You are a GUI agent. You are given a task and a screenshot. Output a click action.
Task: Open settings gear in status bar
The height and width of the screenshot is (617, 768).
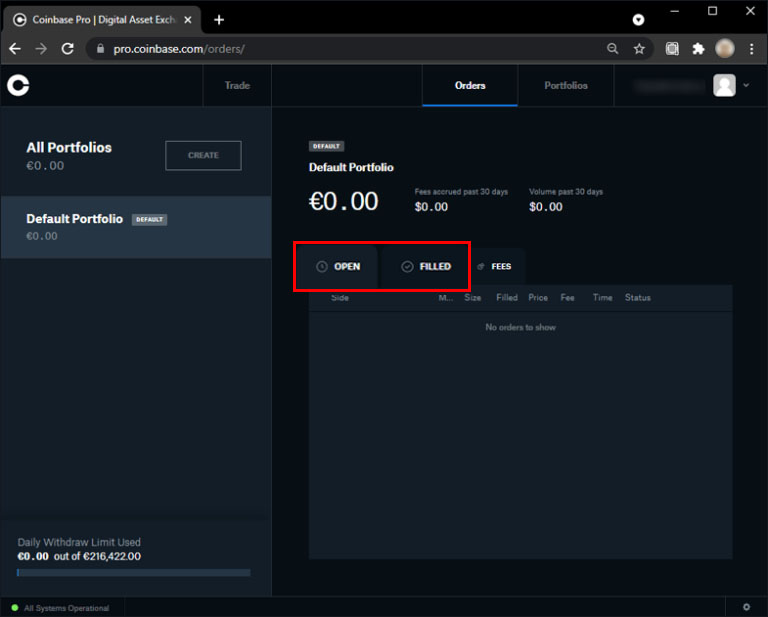point(746,607)
